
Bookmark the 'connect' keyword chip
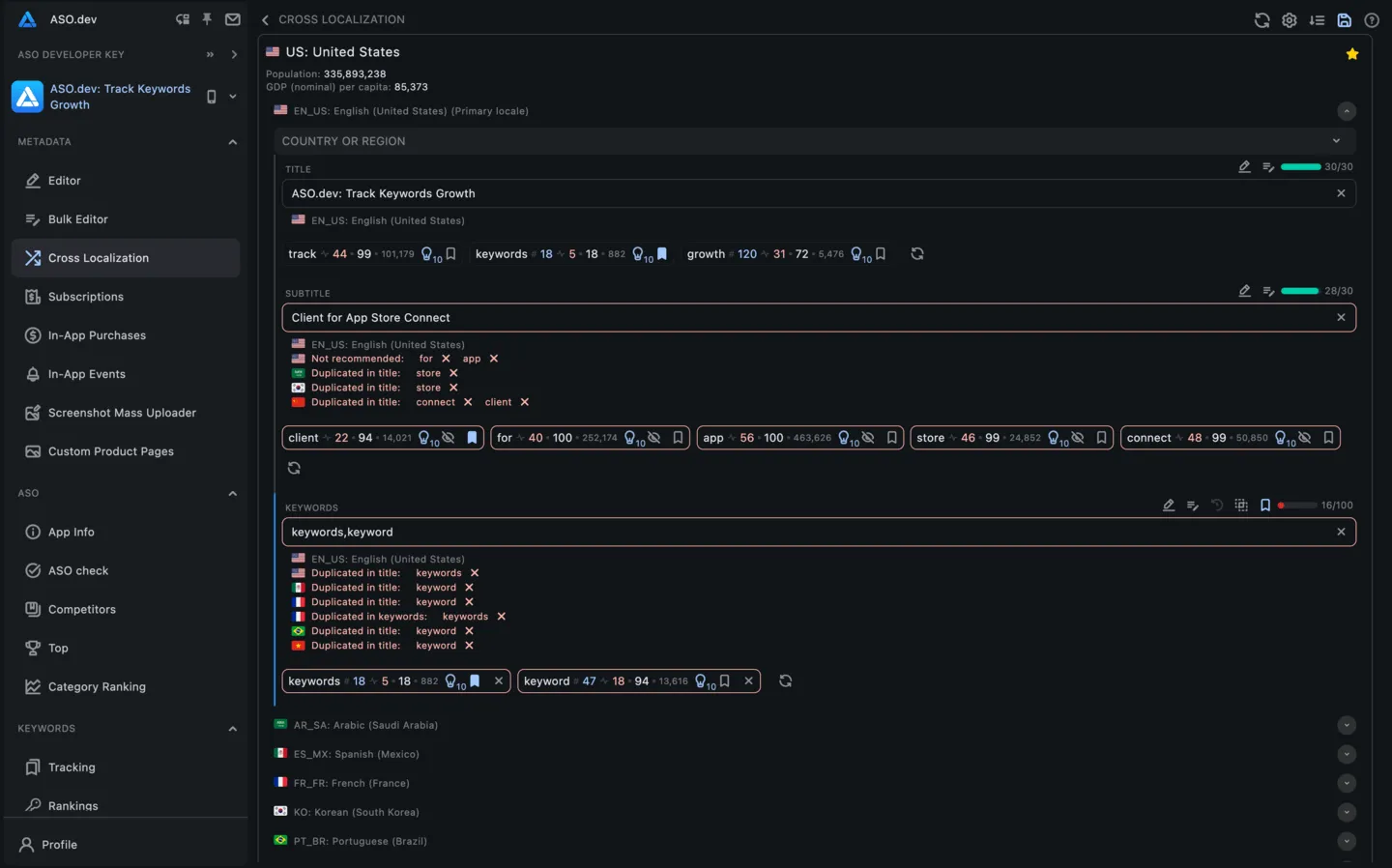coord(1328,438)
